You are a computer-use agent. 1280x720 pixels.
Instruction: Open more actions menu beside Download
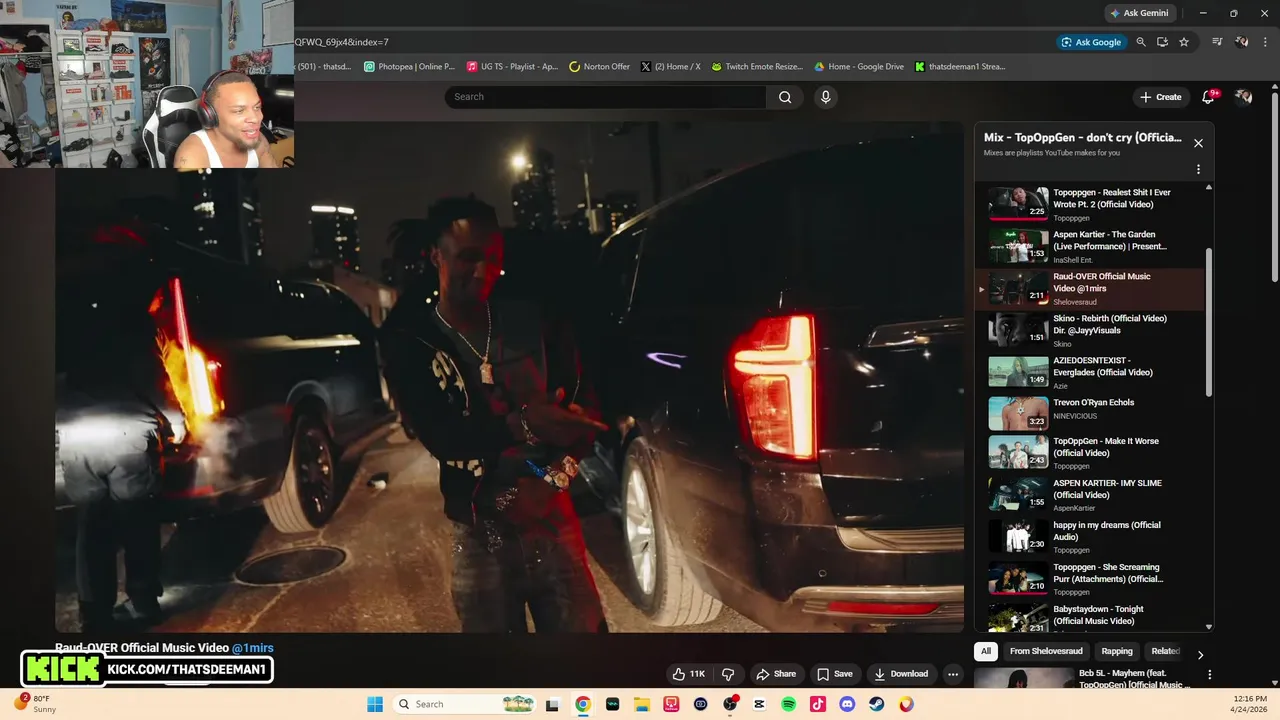953,674
